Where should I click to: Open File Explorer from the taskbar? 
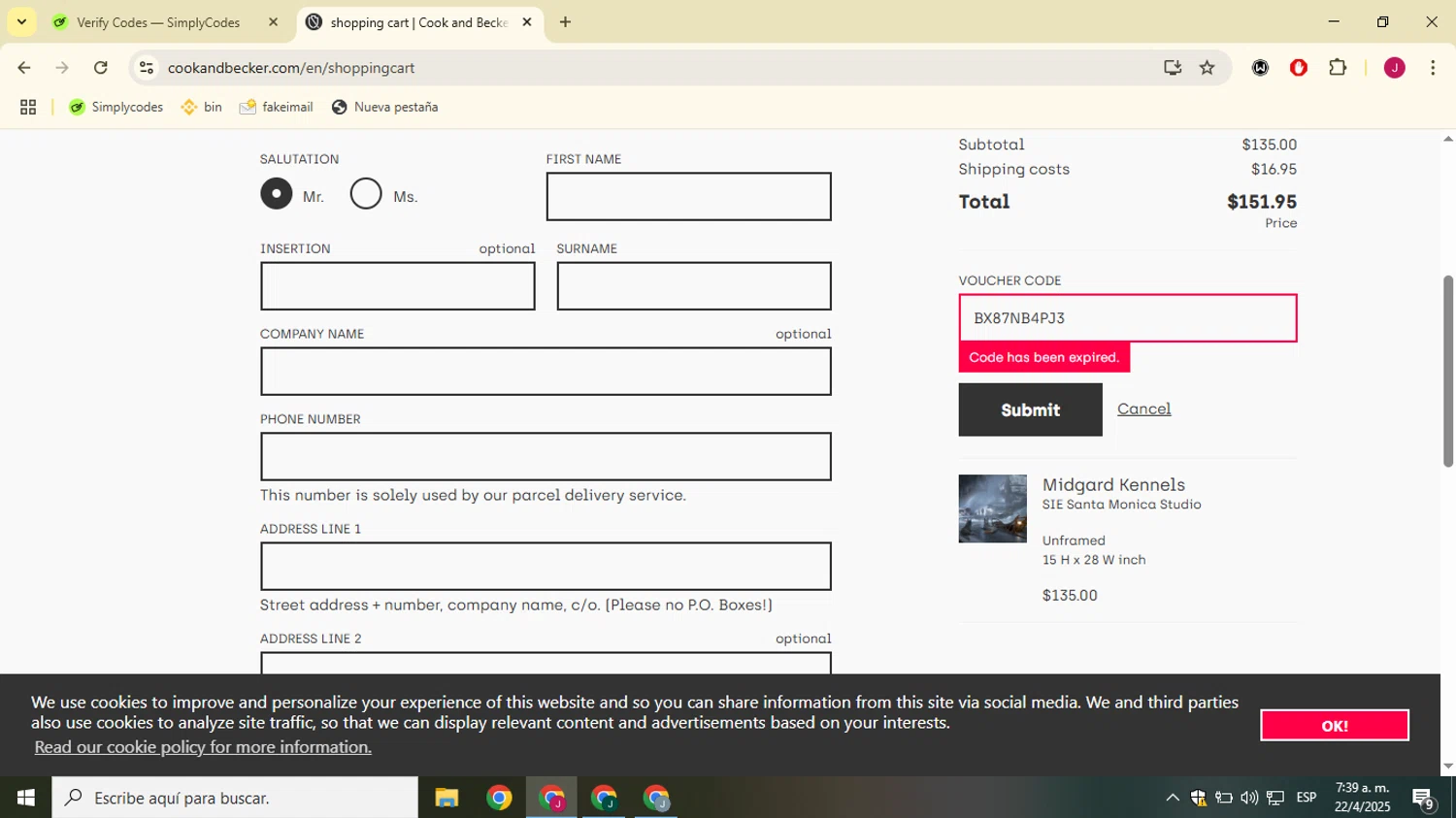447,798
